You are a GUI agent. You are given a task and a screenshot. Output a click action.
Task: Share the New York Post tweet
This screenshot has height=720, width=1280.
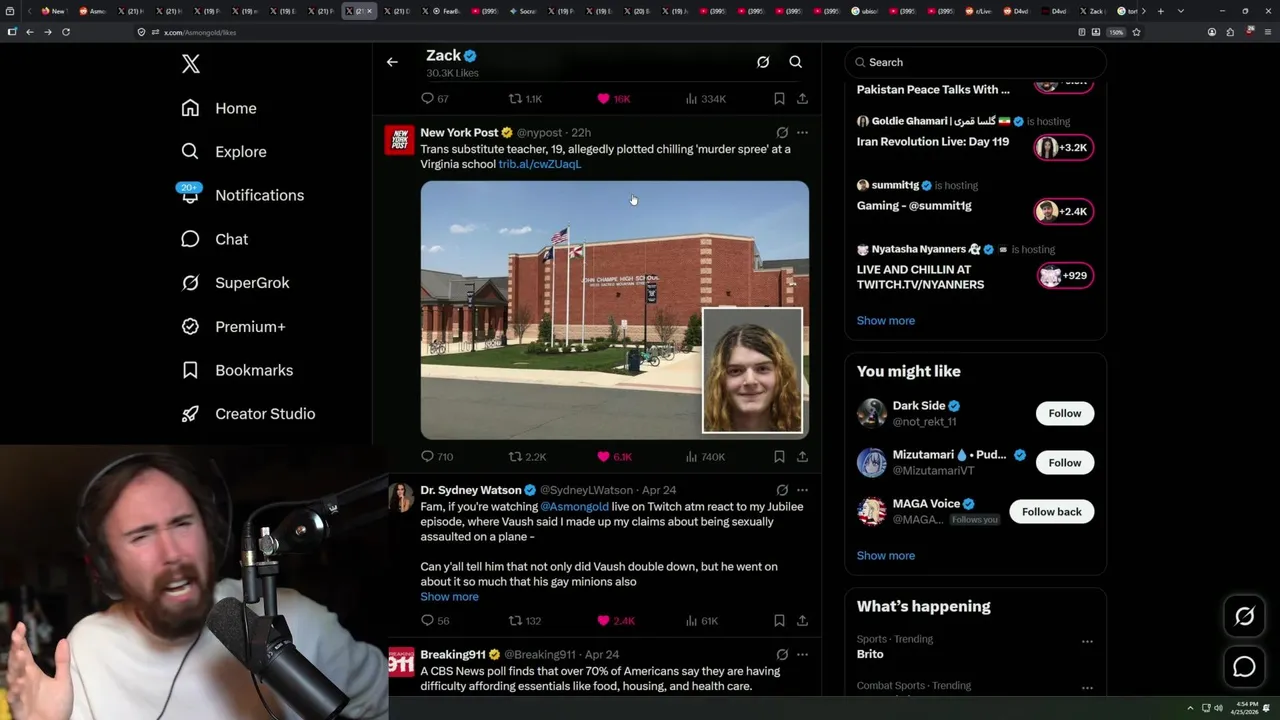[802, 457]
